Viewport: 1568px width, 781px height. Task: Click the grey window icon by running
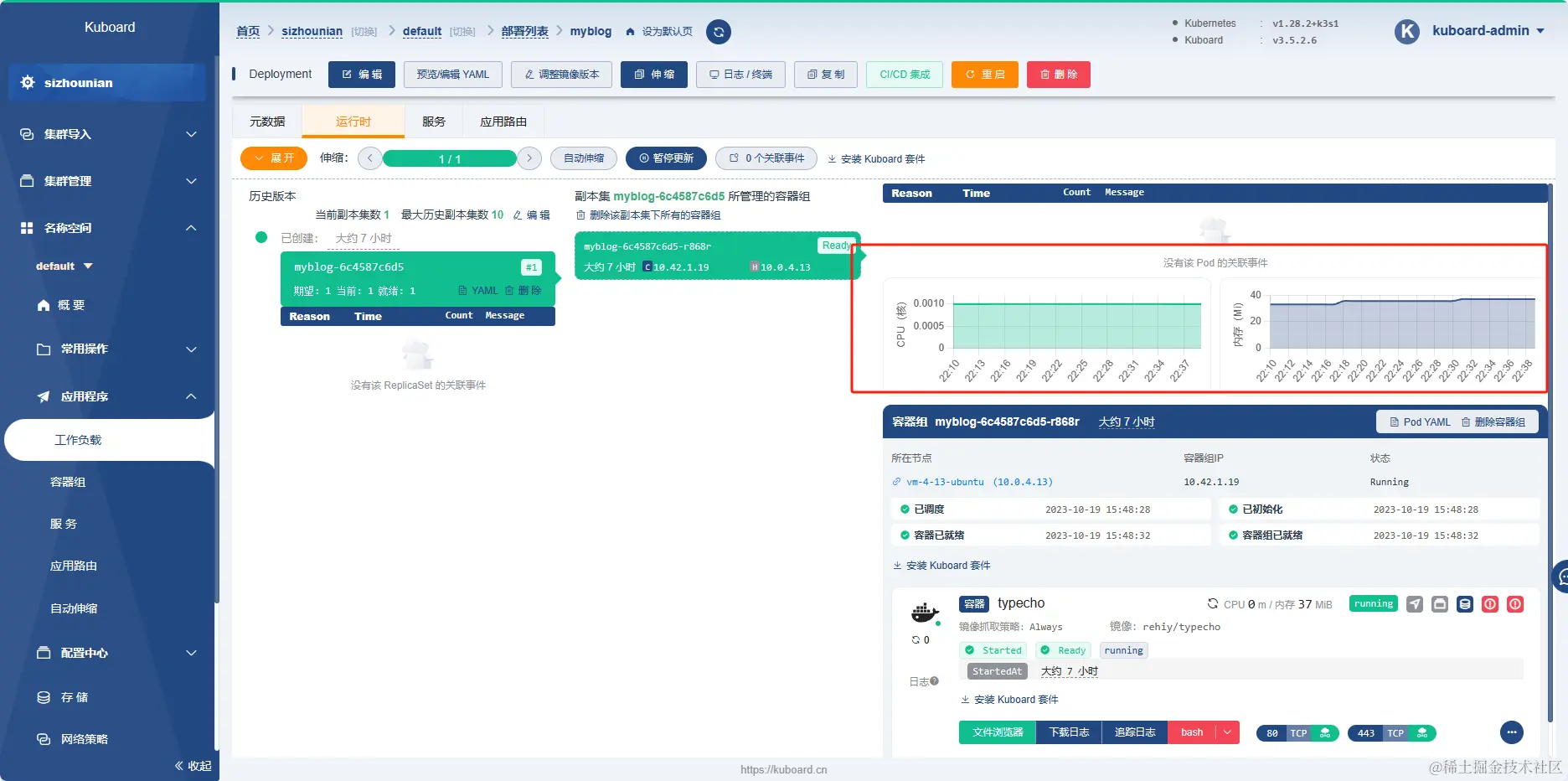[x=1440, y=604]
